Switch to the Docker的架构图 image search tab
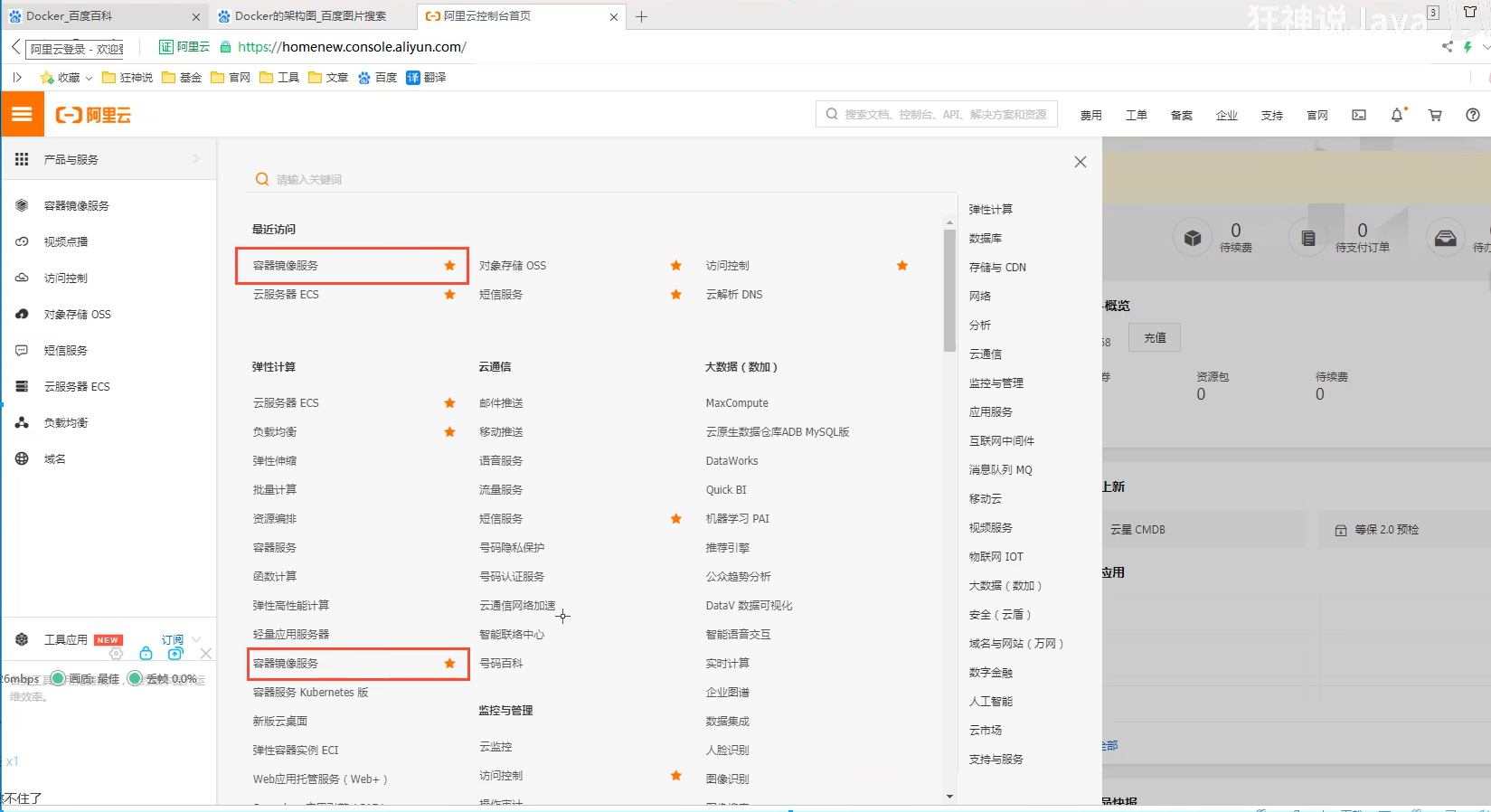The width and height of the screenshot is (1491, 812). [x=313, y=16]
